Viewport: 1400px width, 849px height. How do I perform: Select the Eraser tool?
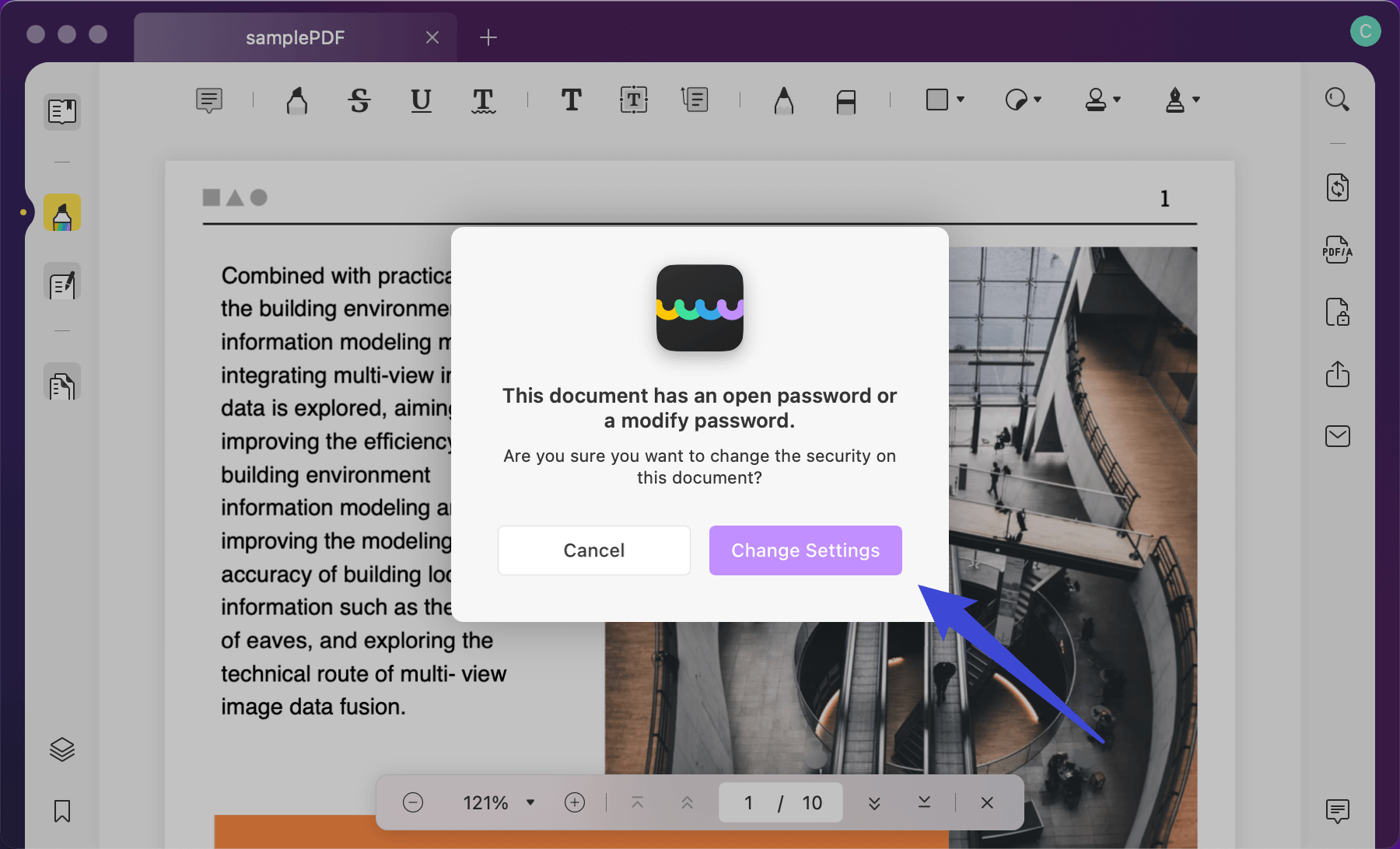[846, 101]
